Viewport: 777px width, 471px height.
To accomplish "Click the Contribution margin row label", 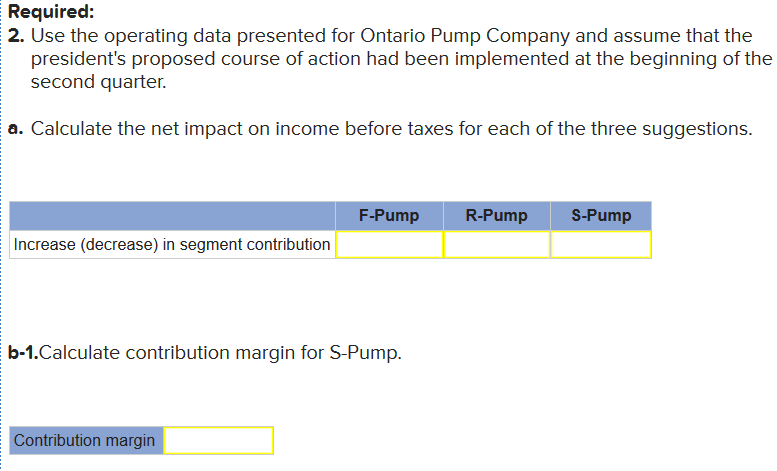I will [x=86, y=440].
